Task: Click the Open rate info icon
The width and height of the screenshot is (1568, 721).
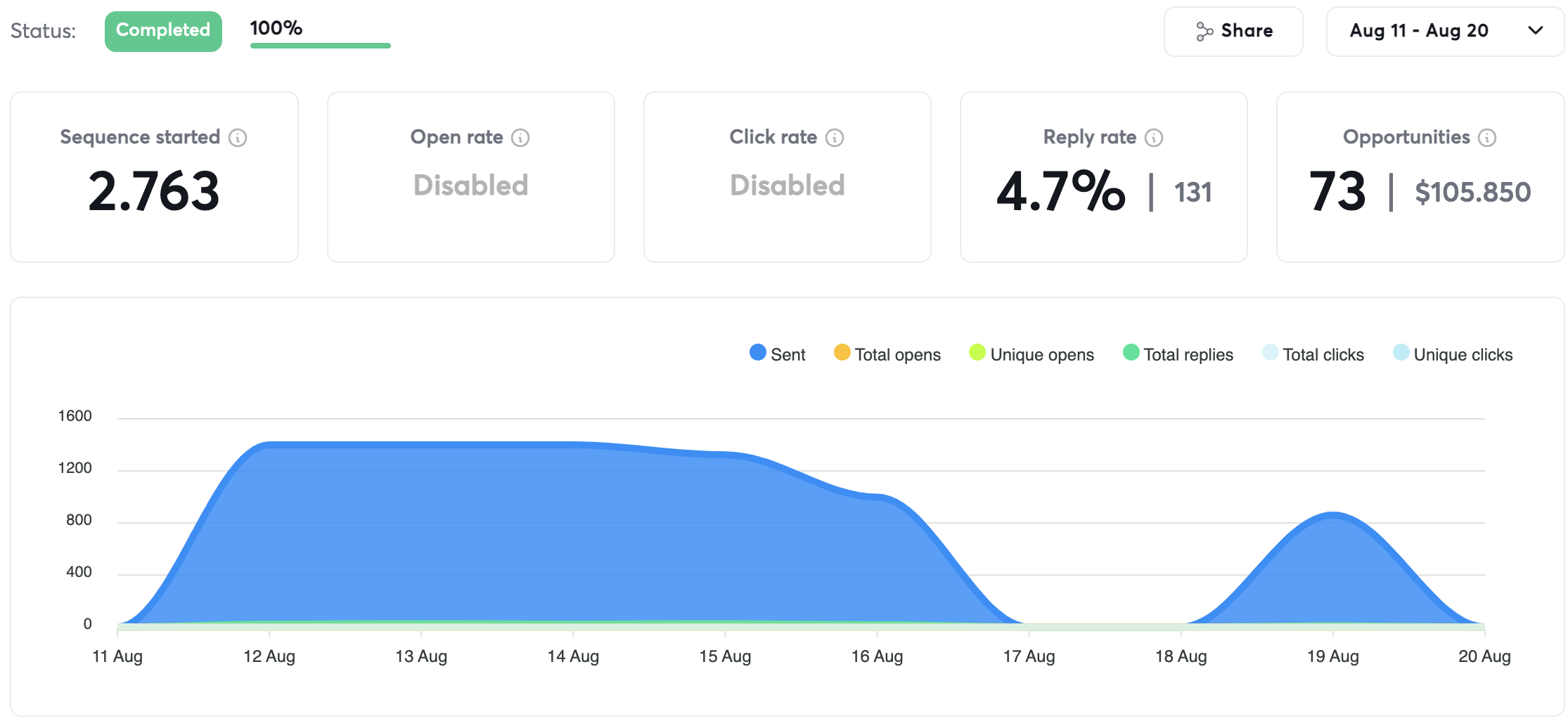Action: pos(520,138)
